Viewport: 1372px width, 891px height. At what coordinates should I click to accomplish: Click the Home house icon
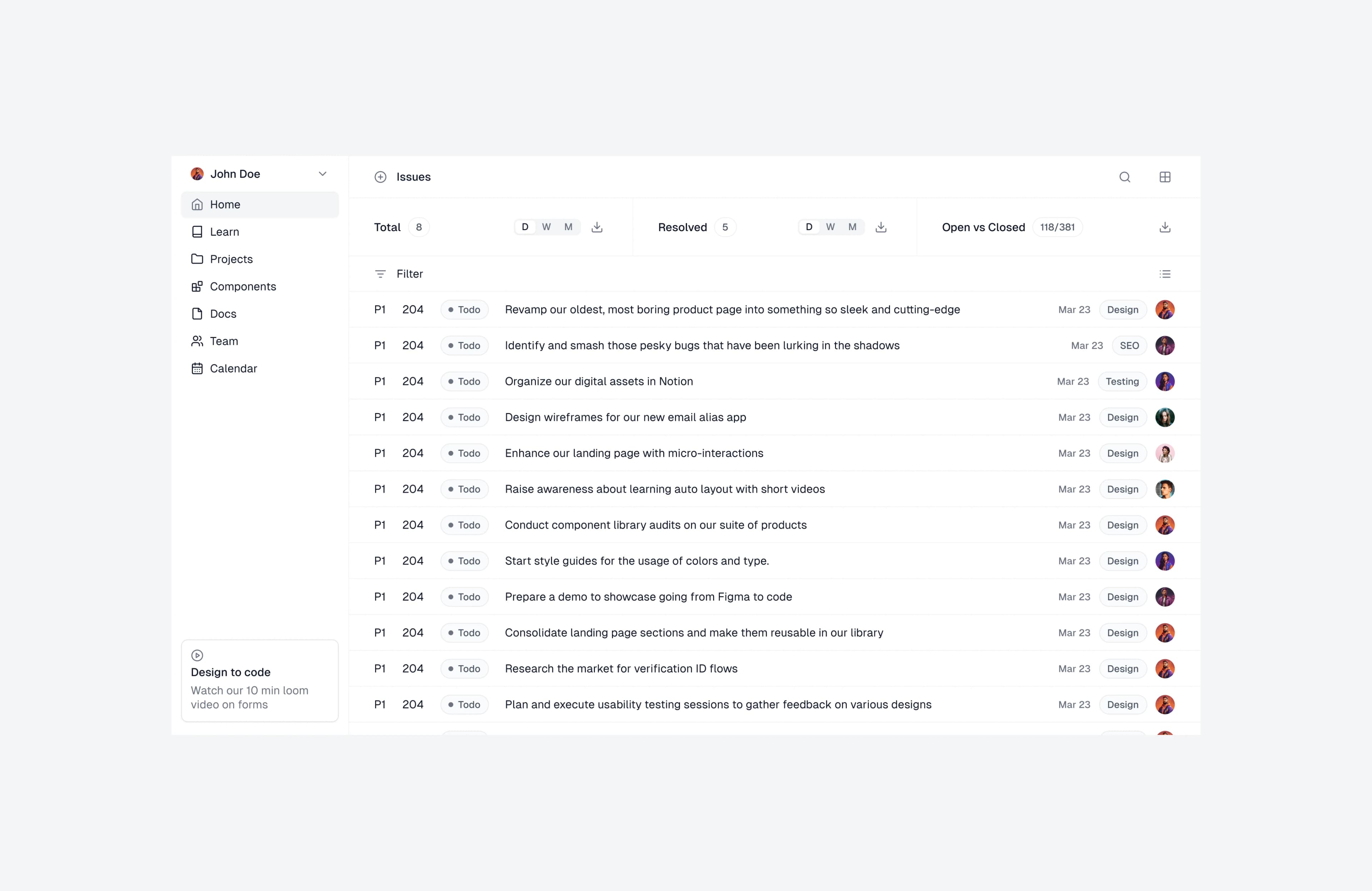197,205
